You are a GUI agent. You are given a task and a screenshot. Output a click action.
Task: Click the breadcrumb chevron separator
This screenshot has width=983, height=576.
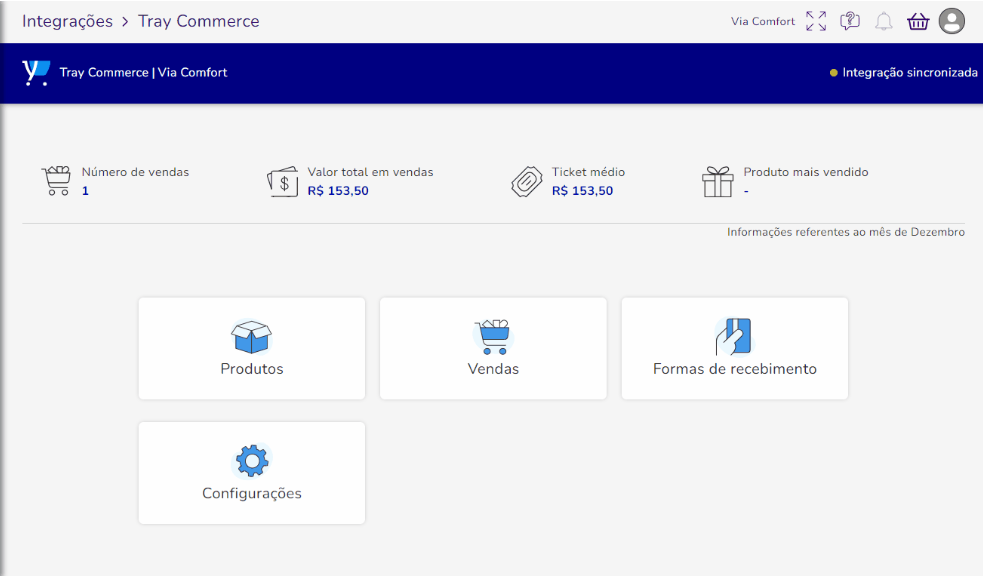(x=125, y=22)
